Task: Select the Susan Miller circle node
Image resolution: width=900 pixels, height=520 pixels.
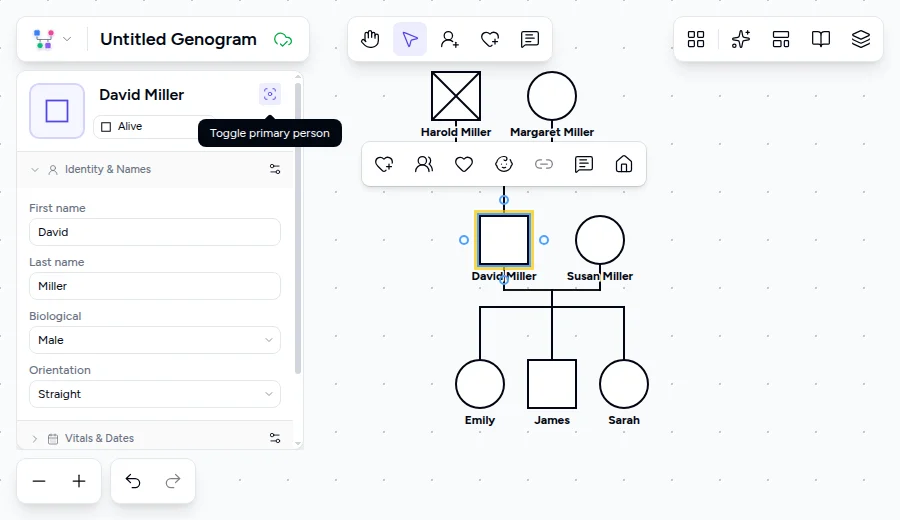Action: point(600,240)
